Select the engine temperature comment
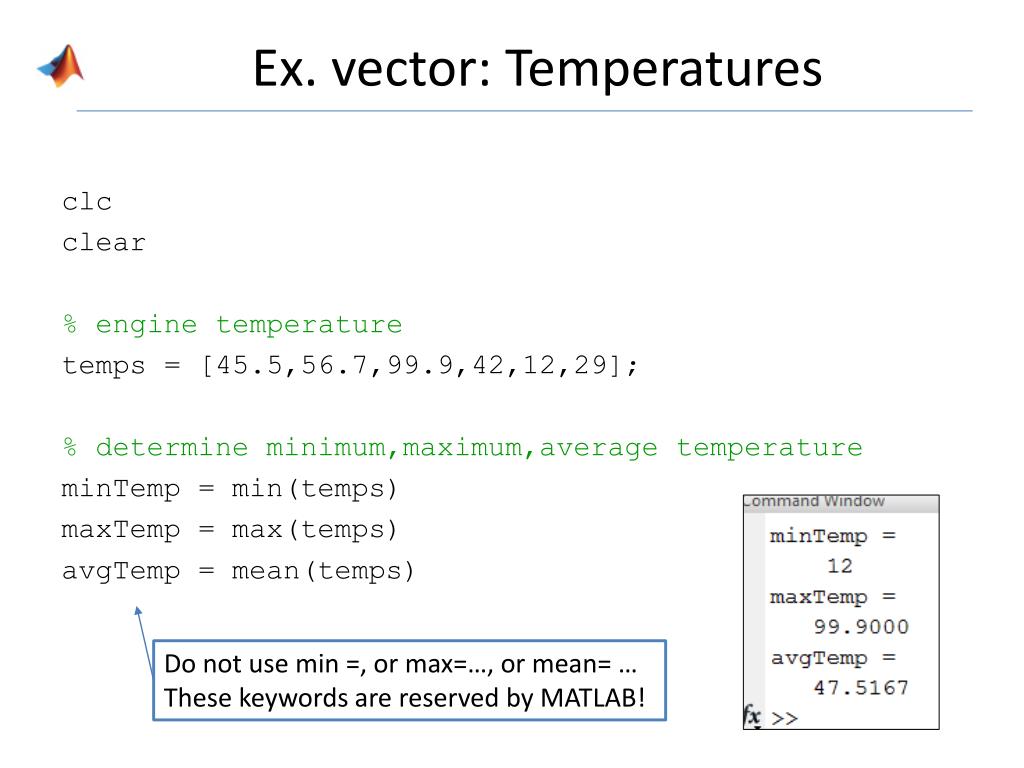The image size is (1024, 768). coord(232,325)
